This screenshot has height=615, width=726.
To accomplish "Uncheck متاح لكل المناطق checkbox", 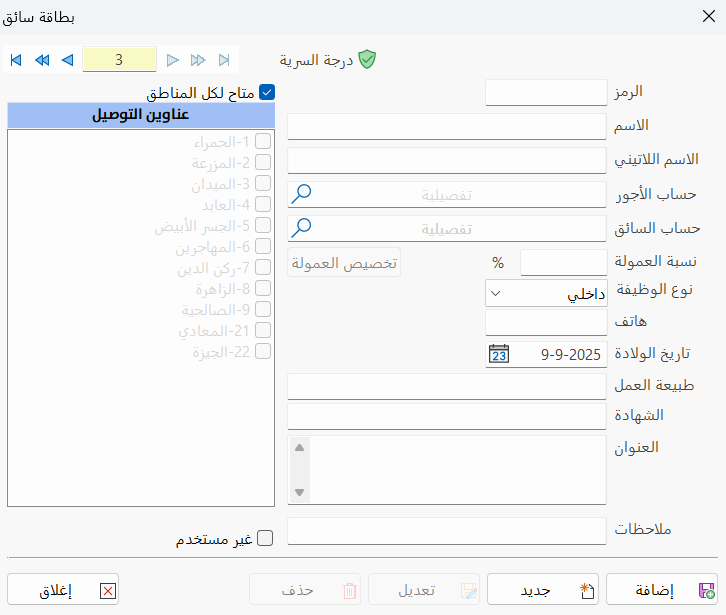I will 267,92.
